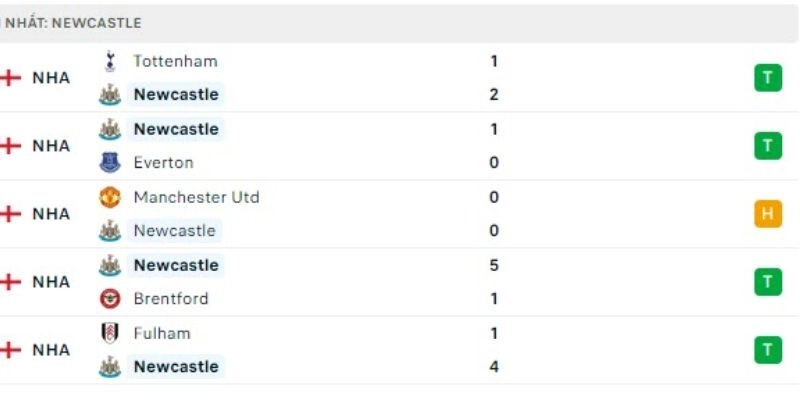This screenshot has height=400, width=800.
Task: Click the Fulham crest icon
Action: tap(110, 333)
